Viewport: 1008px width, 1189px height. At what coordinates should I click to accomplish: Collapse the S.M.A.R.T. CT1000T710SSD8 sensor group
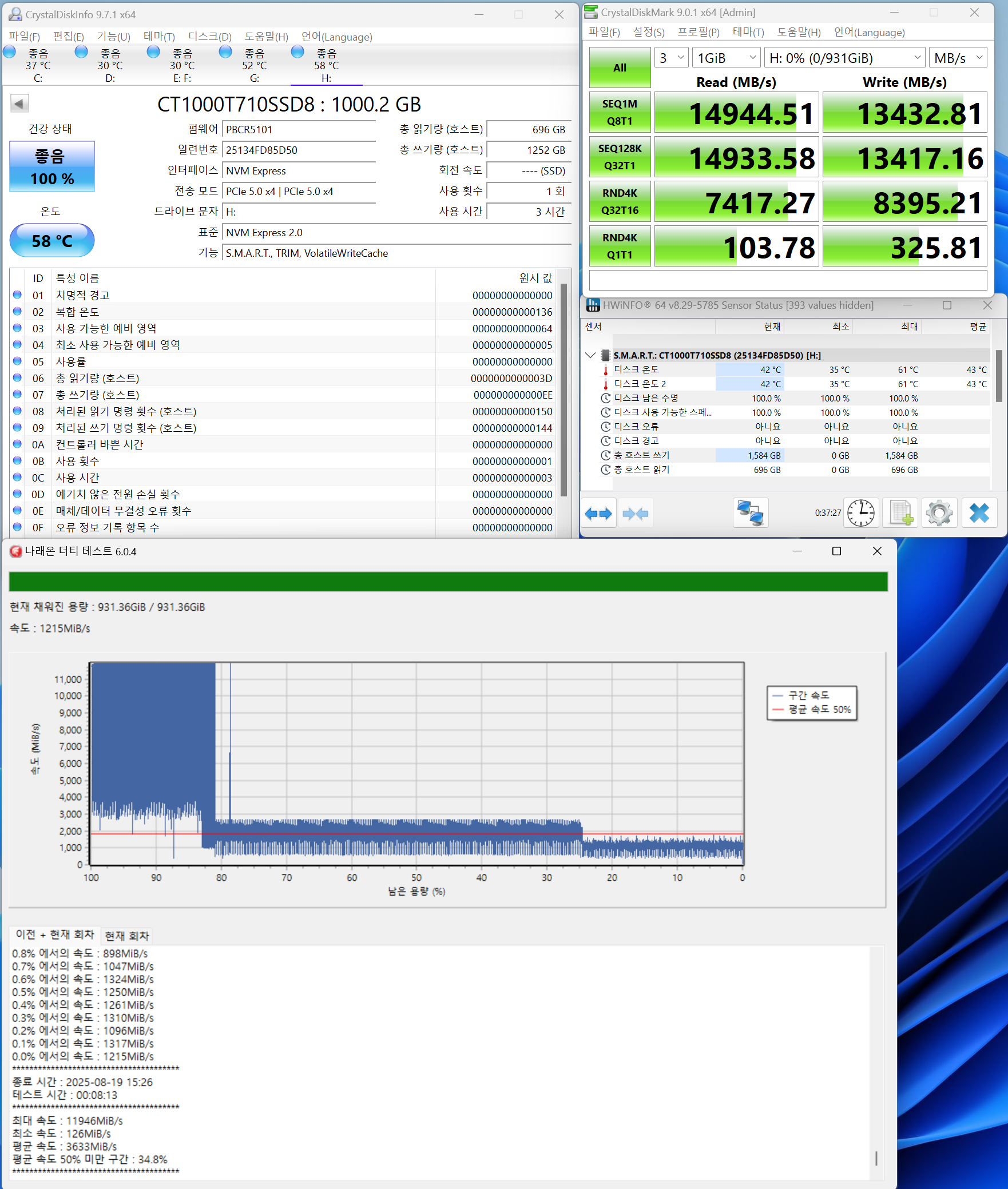590,355
